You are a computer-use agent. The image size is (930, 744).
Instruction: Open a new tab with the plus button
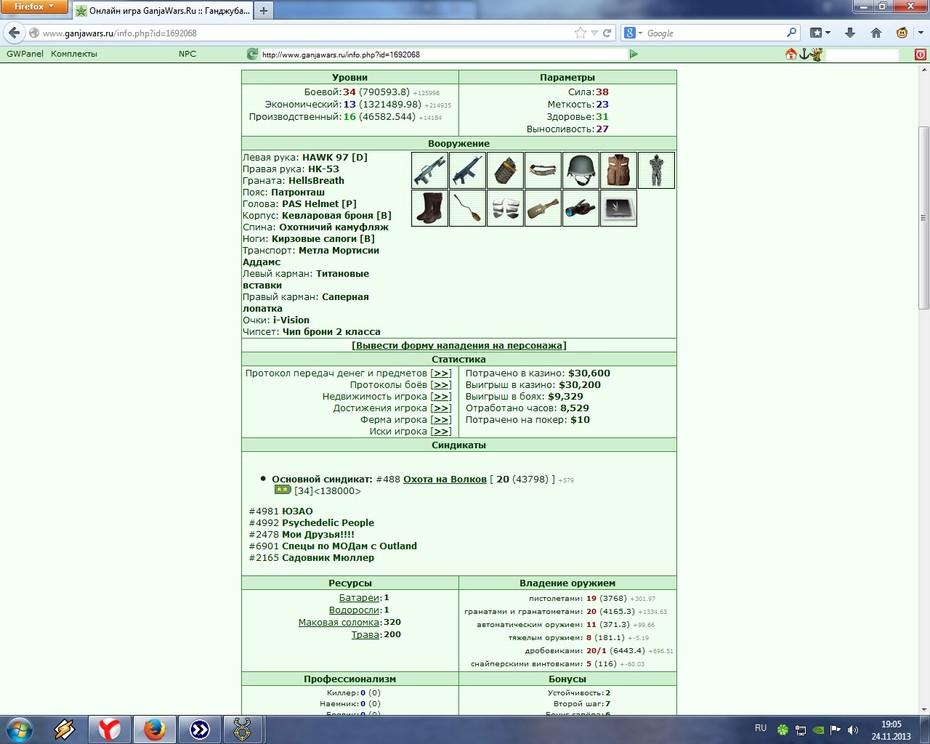point(264,11)
